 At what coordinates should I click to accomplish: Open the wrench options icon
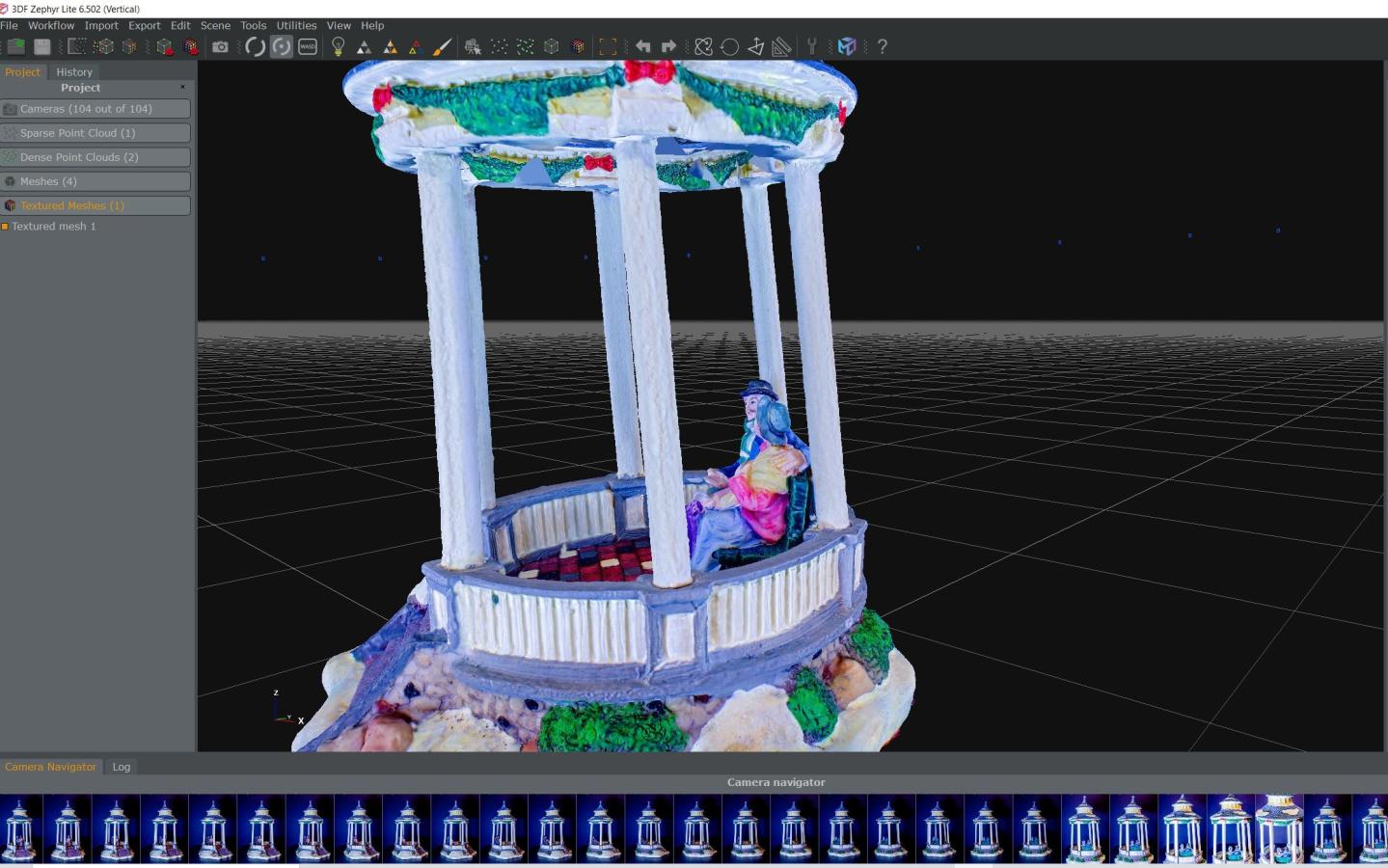click(x=811, y=46)
